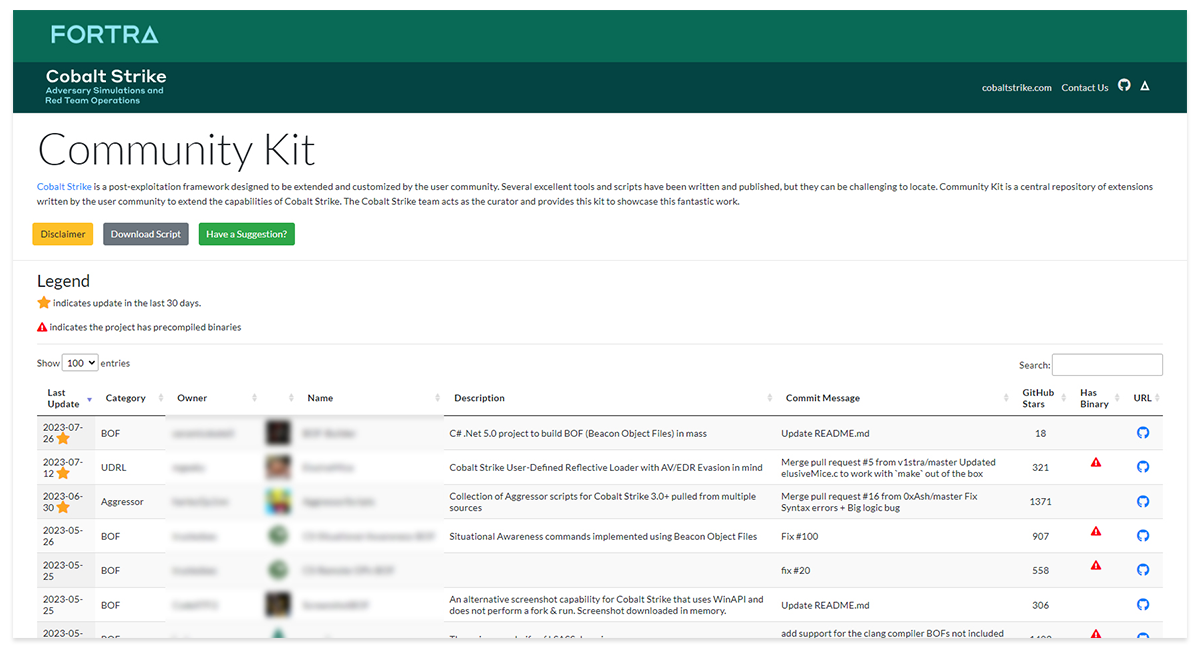This screenshot has width=1200, height=650.
Task: Click the Fortra logo
Action: [x=104, y=35]
